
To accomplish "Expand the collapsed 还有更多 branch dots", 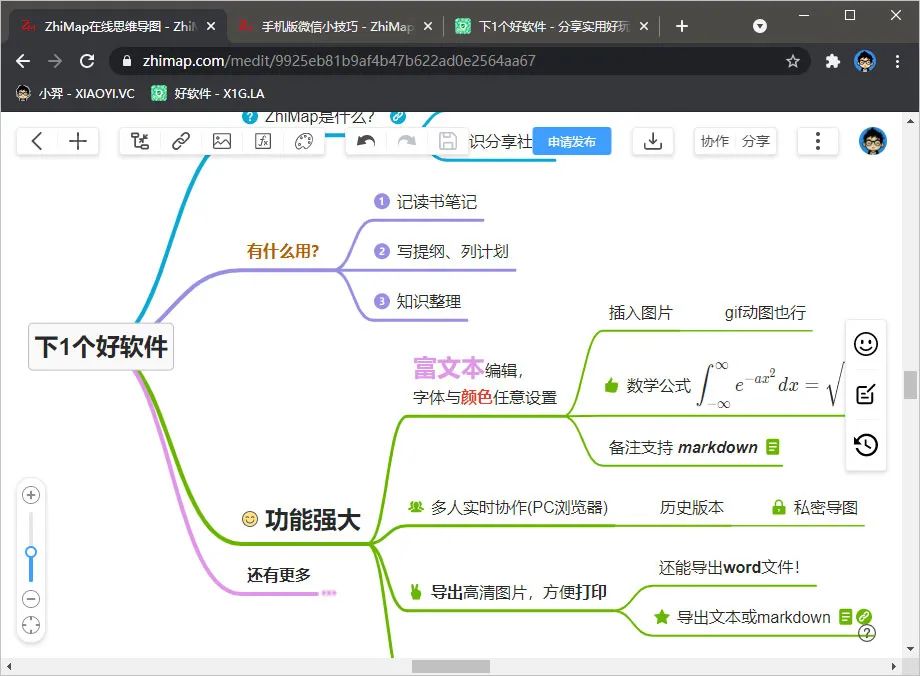I will (328, 593).
